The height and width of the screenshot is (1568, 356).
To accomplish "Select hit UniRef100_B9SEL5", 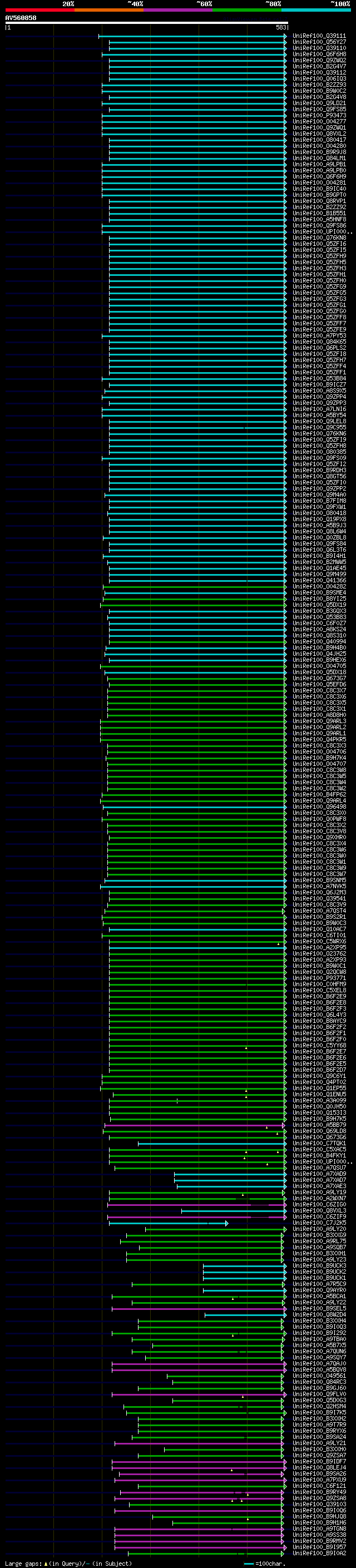I will click(x=319, y=1308).
